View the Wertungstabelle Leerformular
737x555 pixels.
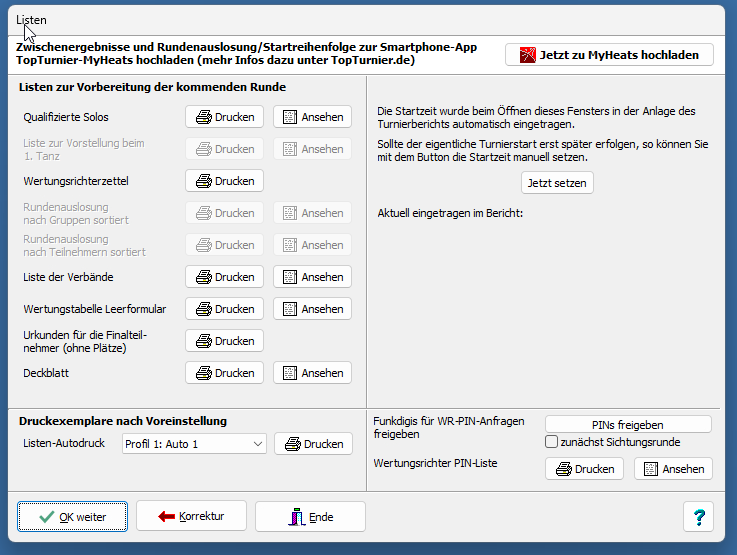pyautogui.click(x=312, y=309)
